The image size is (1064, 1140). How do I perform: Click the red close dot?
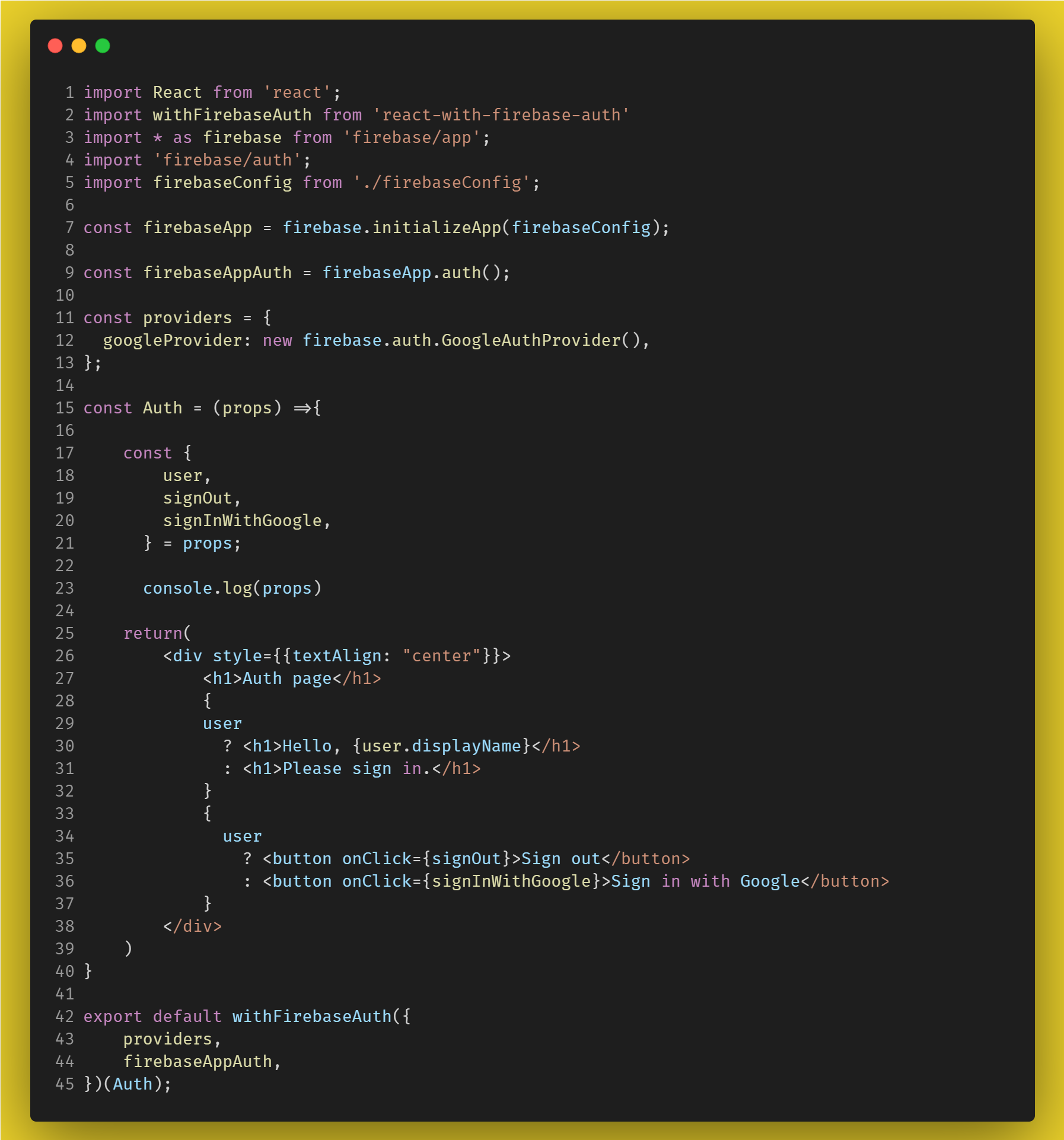[x=55, y=46]
